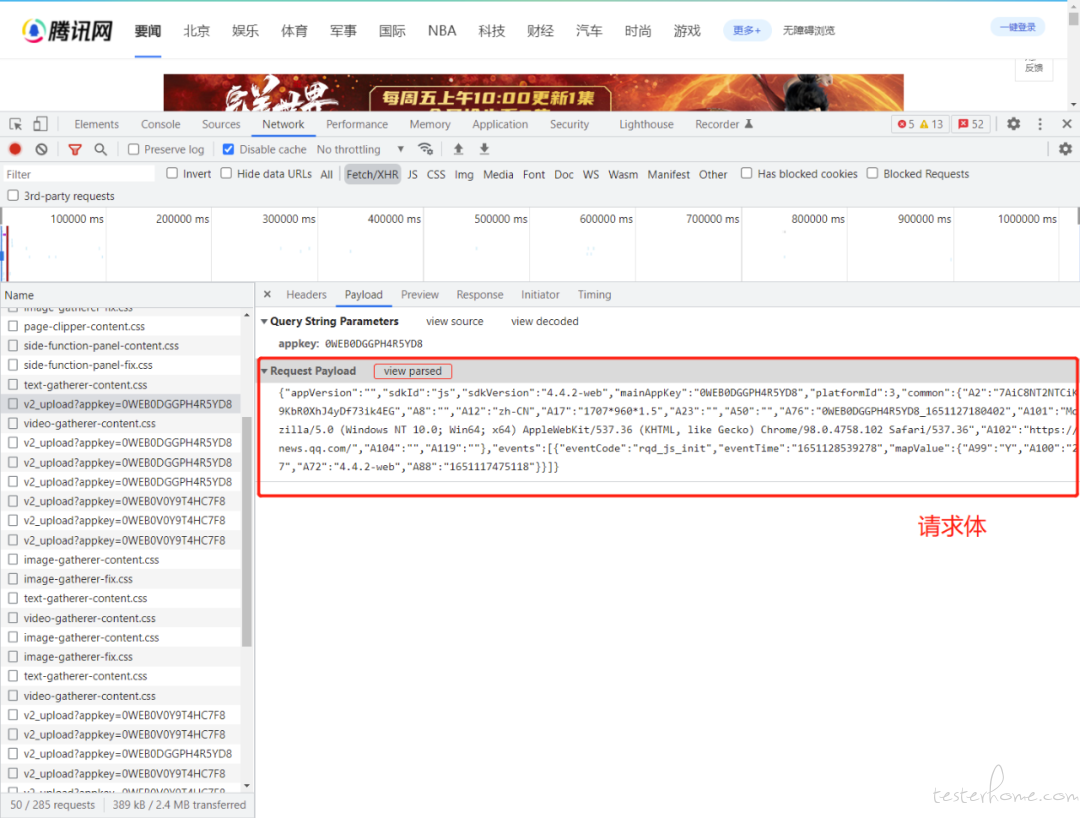
Task: Stop recording network log with red button
Action: pos(15,149)
